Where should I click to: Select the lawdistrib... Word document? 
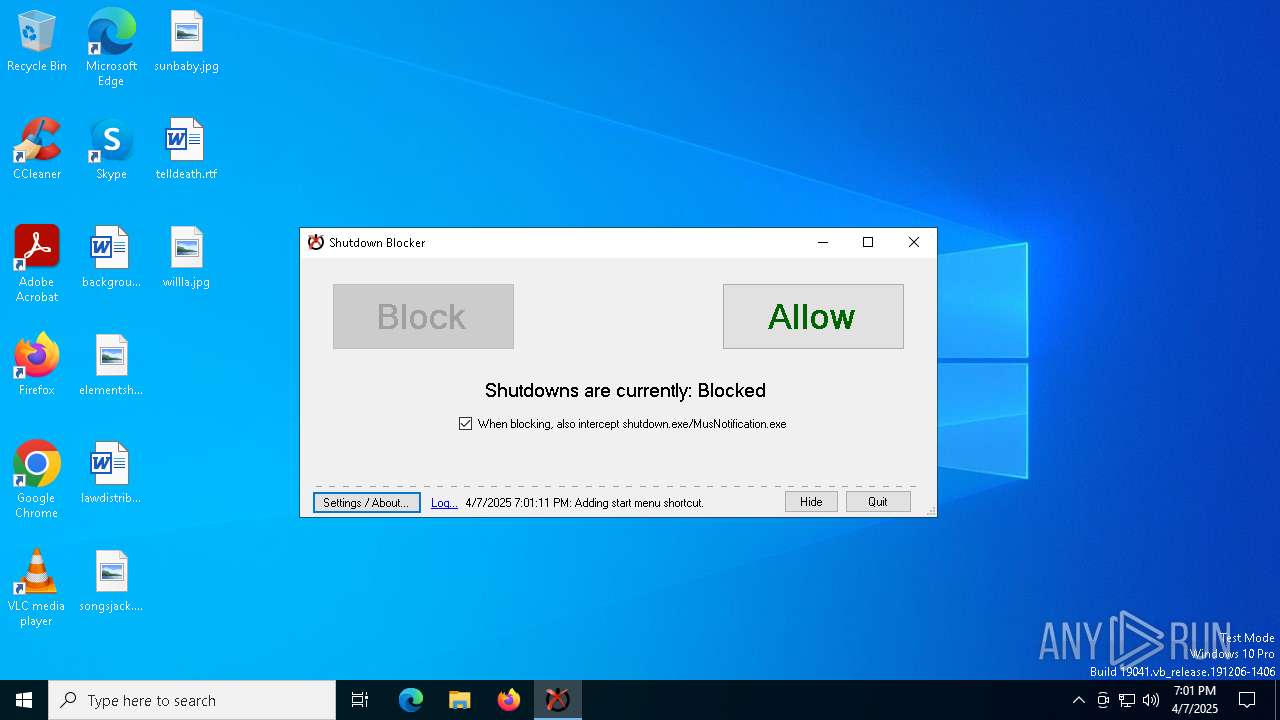pyautogui.click(x=111, y=473)
